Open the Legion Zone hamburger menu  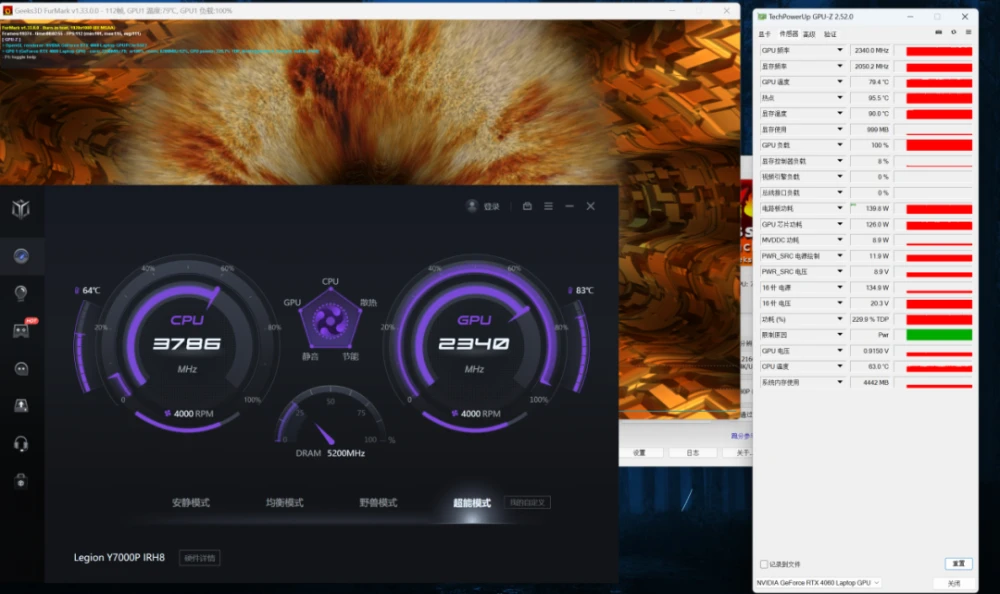point(548,206)
